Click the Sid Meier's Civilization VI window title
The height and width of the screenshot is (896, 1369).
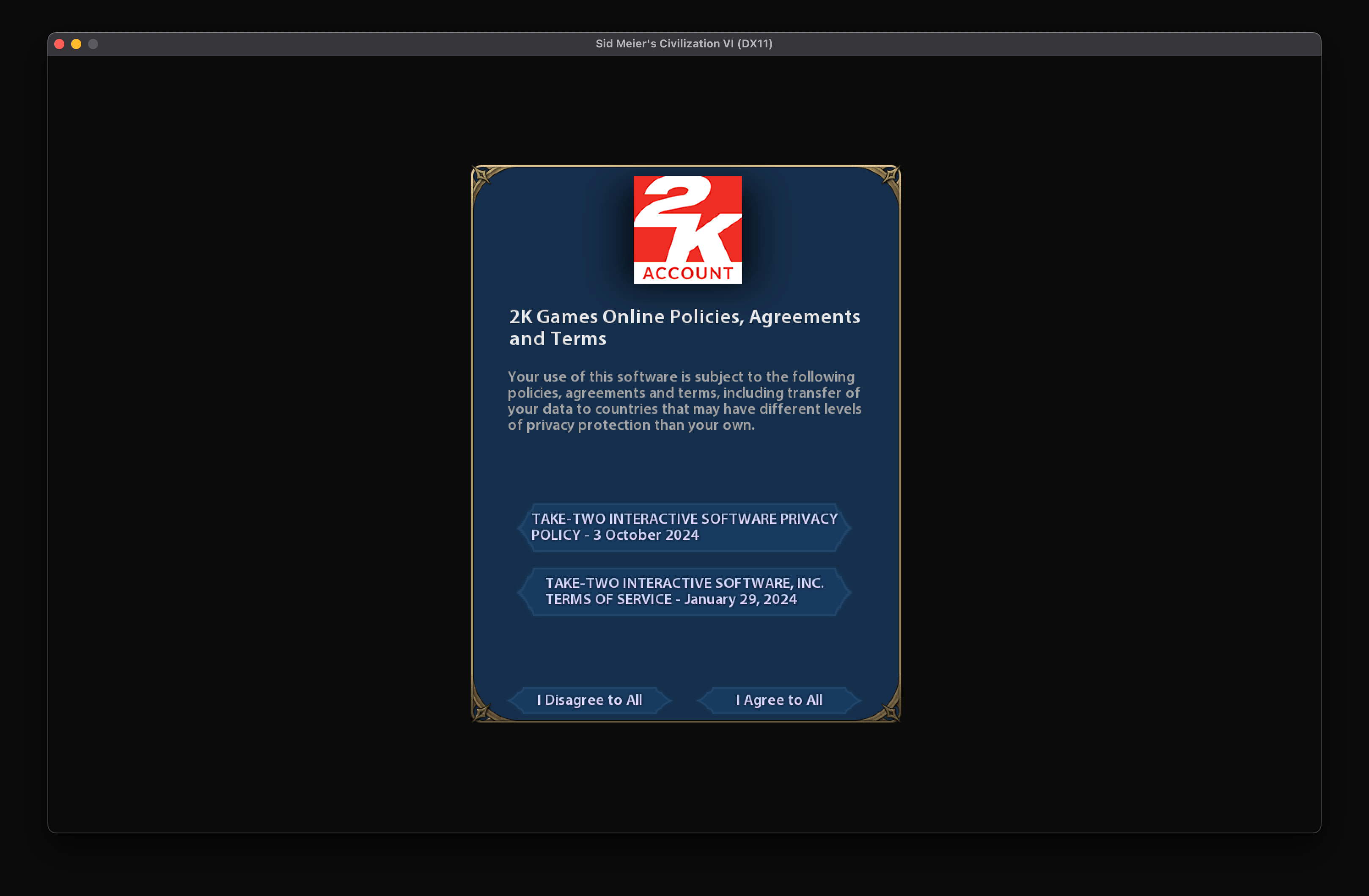[x=684, y=44]
